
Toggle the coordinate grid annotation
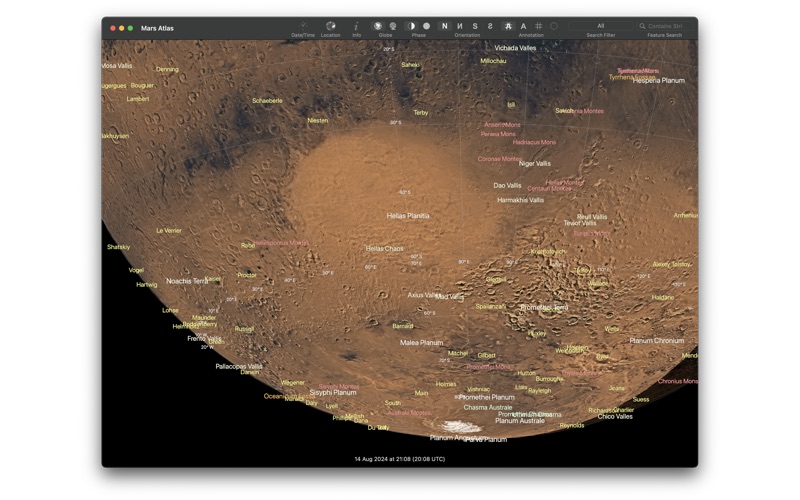pos(539,26)
